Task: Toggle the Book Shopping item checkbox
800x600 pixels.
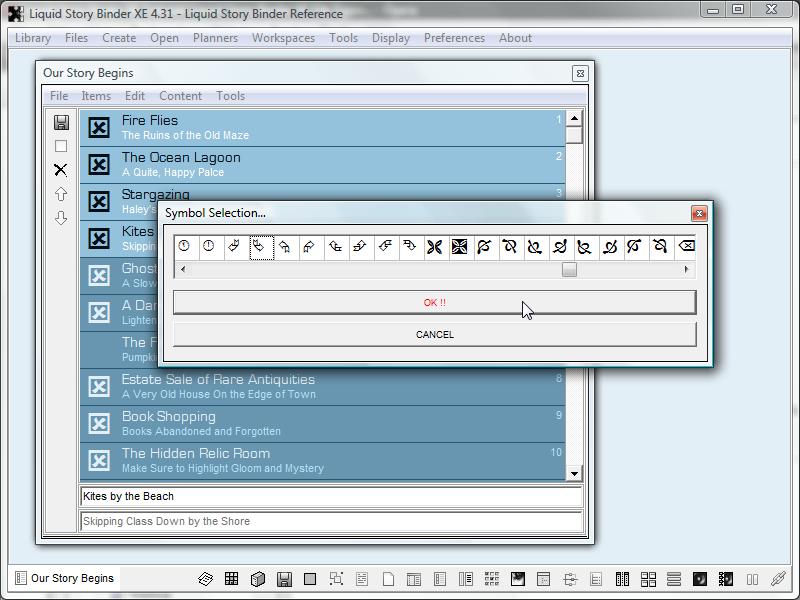Action: [99, 423]
